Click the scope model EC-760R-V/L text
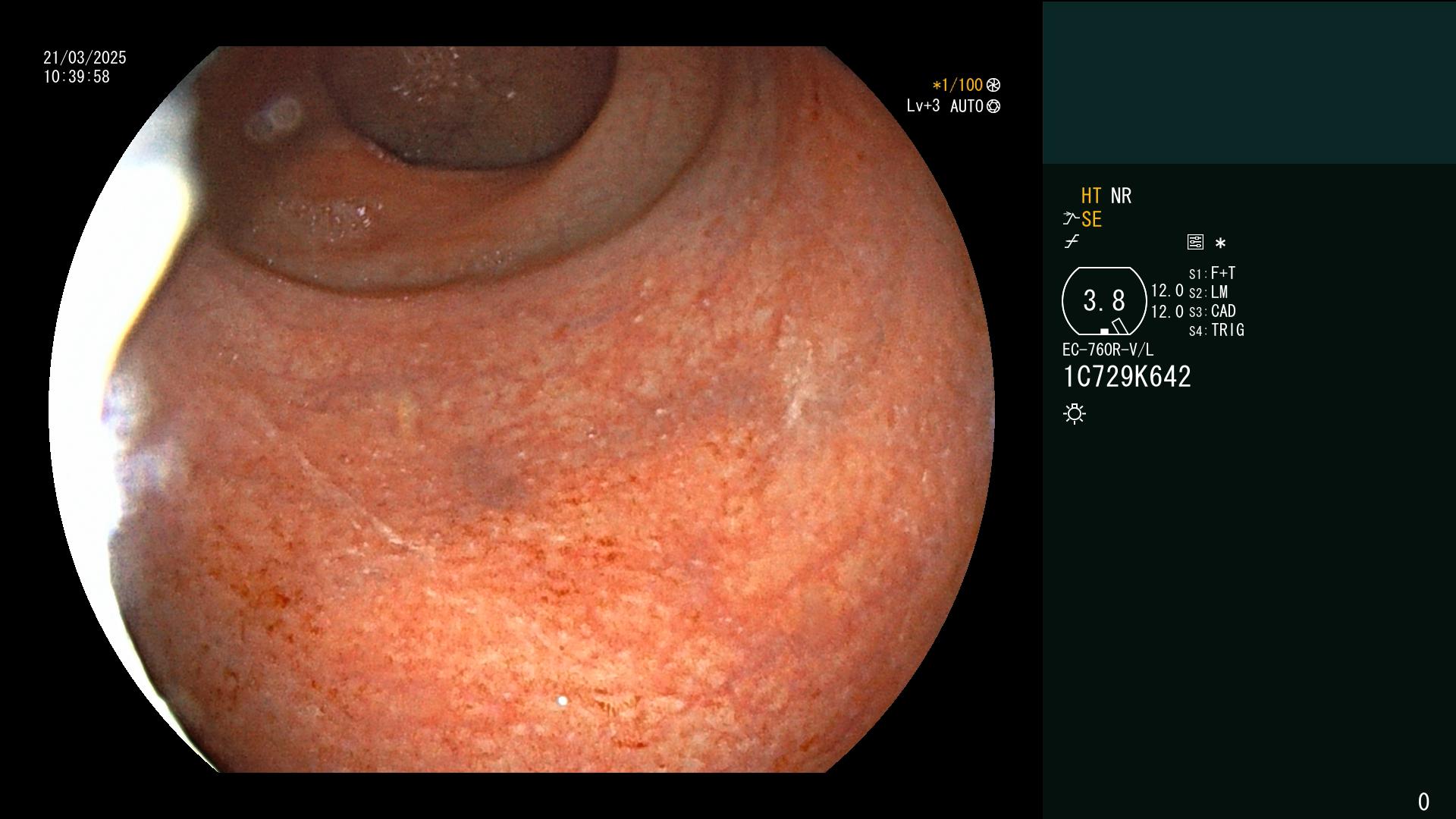This screenshot has width=1456, height=819. pos(1108,350)
